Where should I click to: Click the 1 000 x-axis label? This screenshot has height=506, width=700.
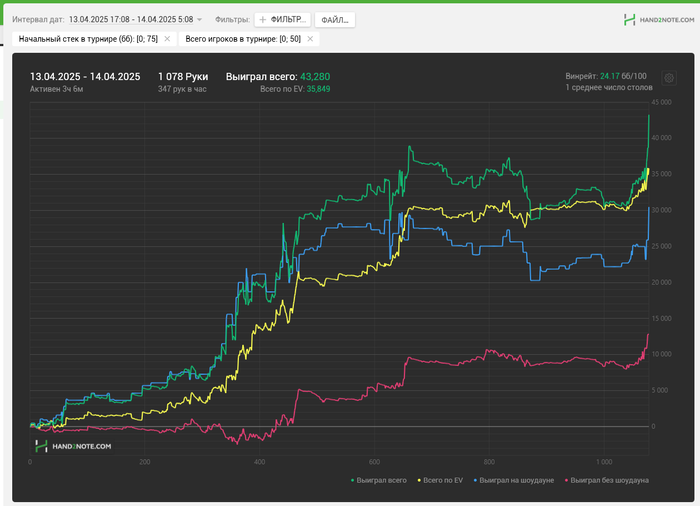pos(604,462)
